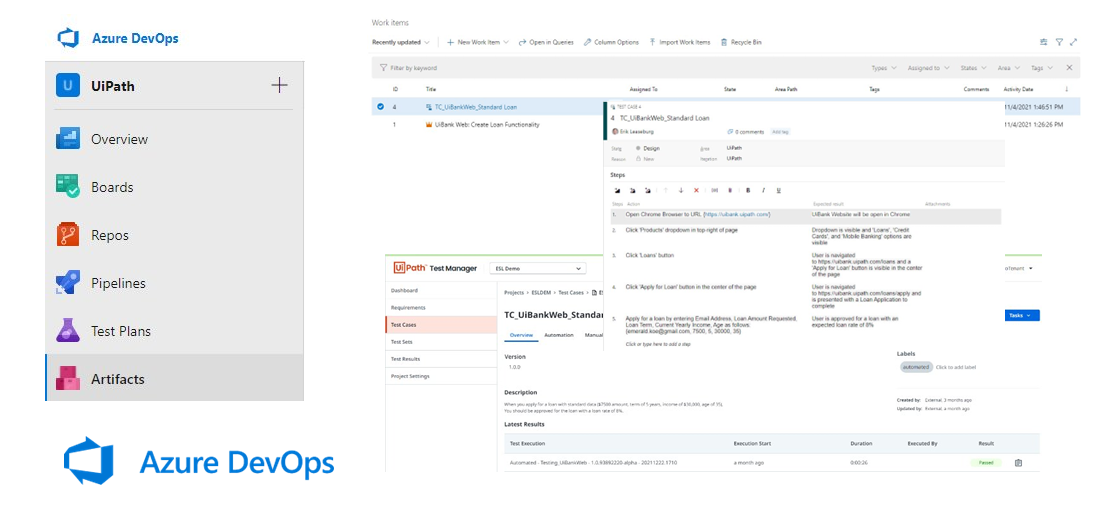The height and width of the screenshot is (529, 1099).
Task: Open the blue Tasks dropdown button
Action: click(1023, 315)
